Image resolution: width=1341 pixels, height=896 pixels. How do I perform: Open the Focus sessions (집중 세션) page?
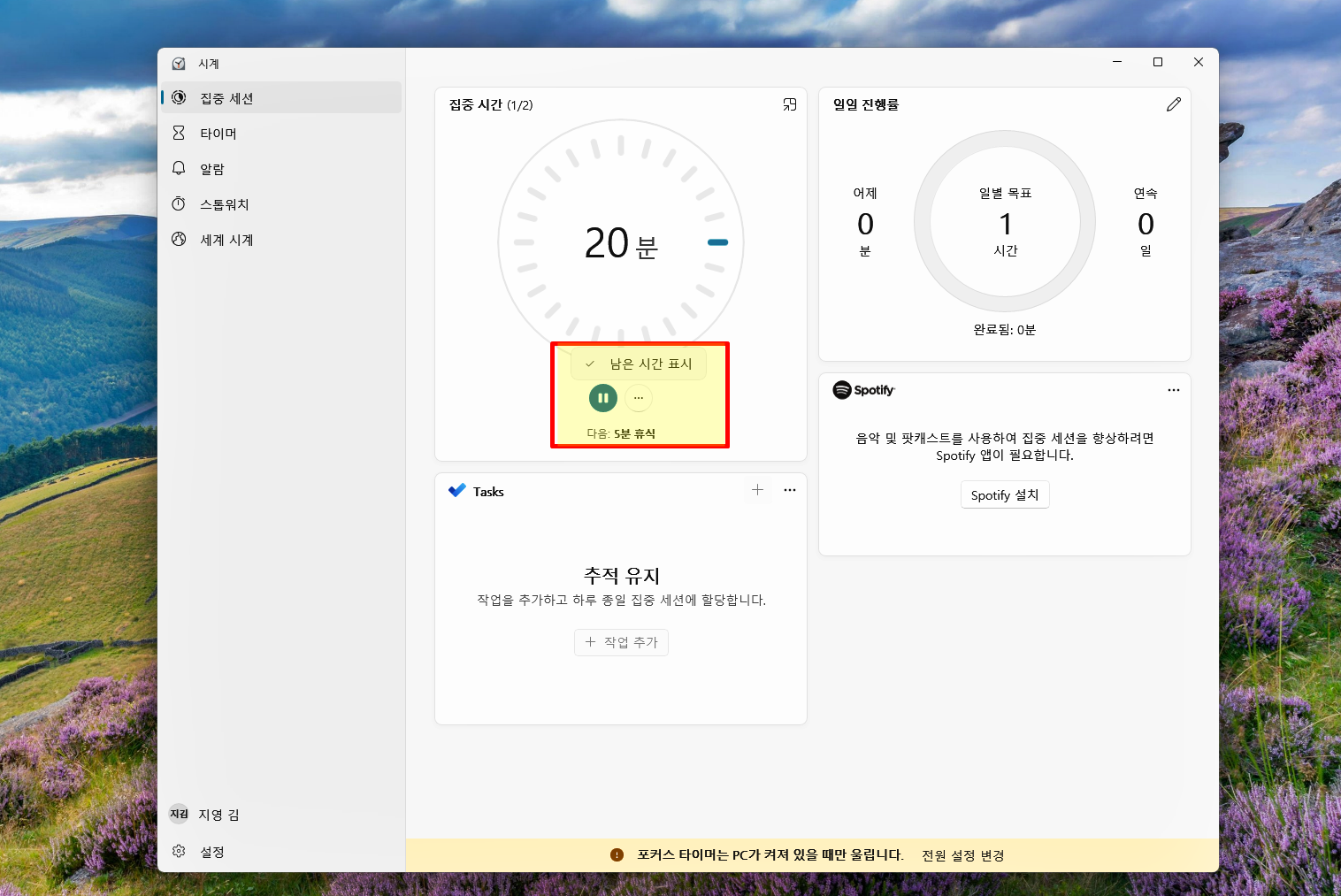[x=281, y=97]
